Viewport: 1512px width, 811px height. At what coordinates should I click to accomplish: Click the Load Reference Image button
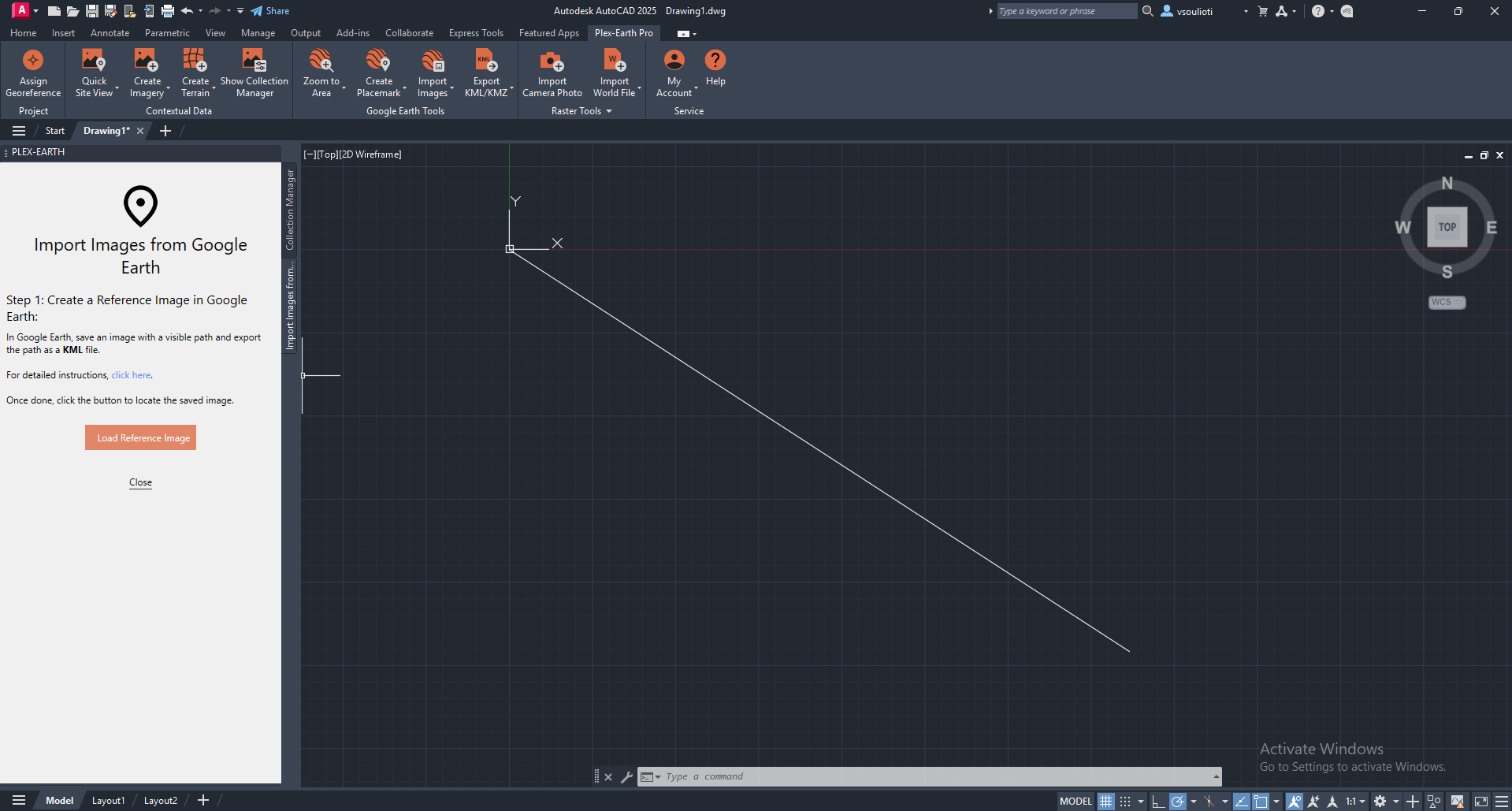click(x=141, y=438)
